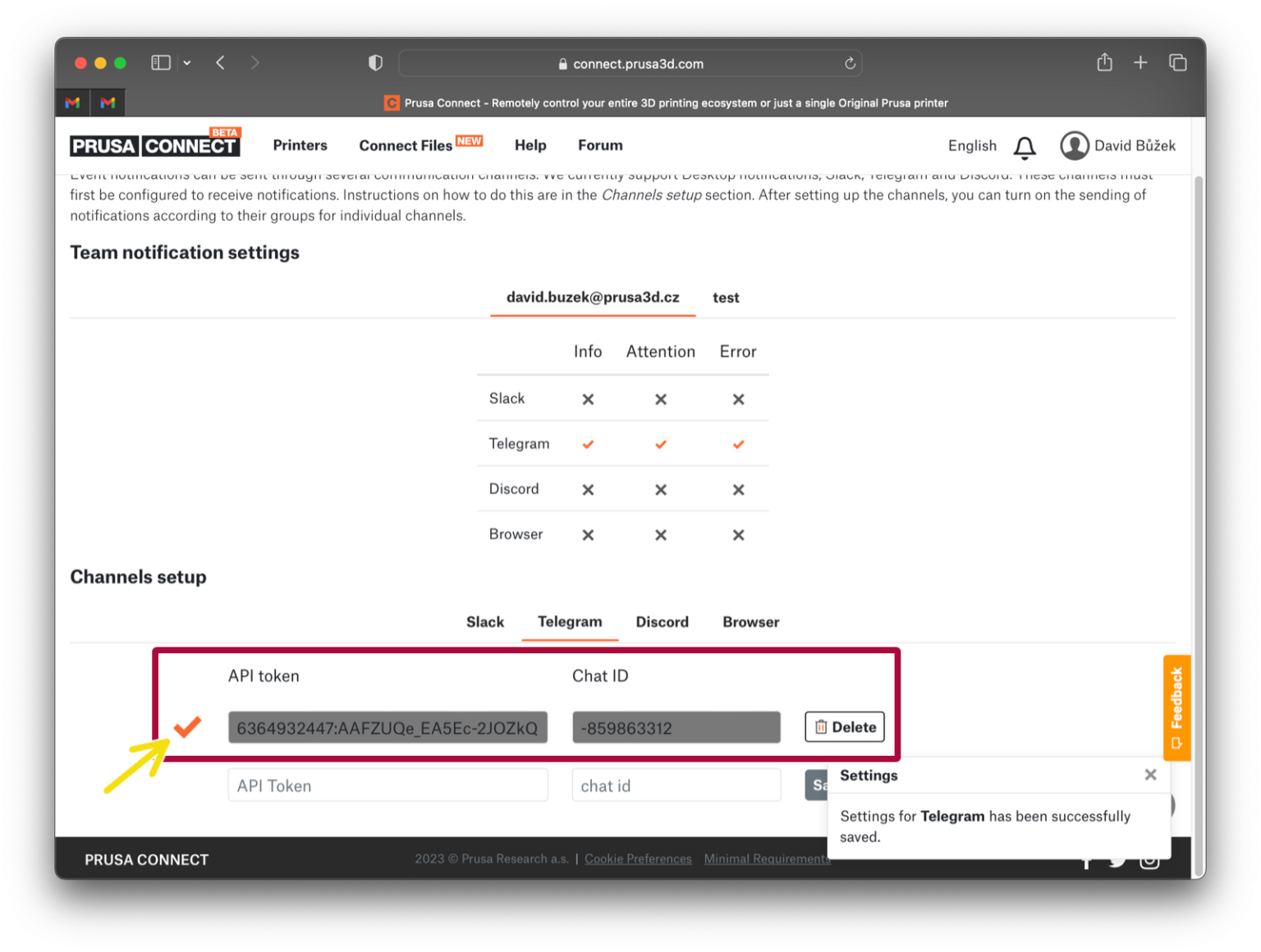This screenshot has height=952, width=1261.
Task: Delete the saved Telegram channel
Action: click(844, 726)
